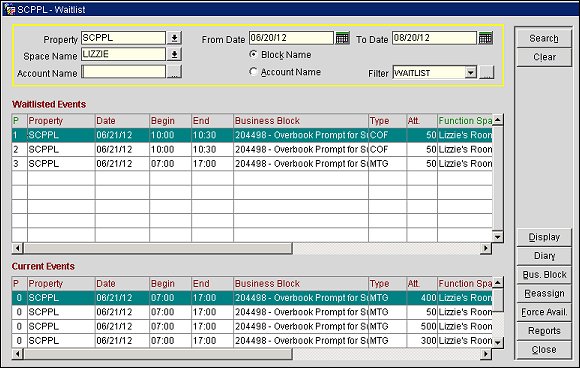Select waitlisted event row with priority 1
The width and height of the screenshot is (580, 368).
pos(252,135)
